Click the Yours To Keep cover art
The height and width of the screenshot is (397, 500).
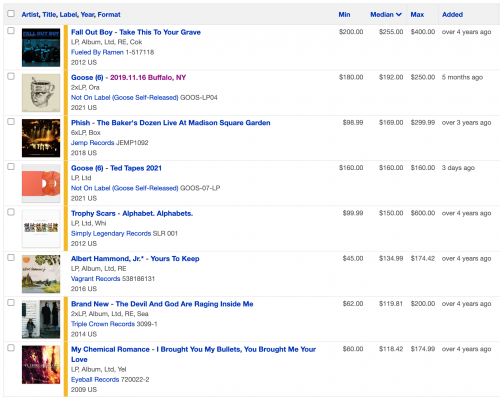pyautogui.click(x=41, y=274)
